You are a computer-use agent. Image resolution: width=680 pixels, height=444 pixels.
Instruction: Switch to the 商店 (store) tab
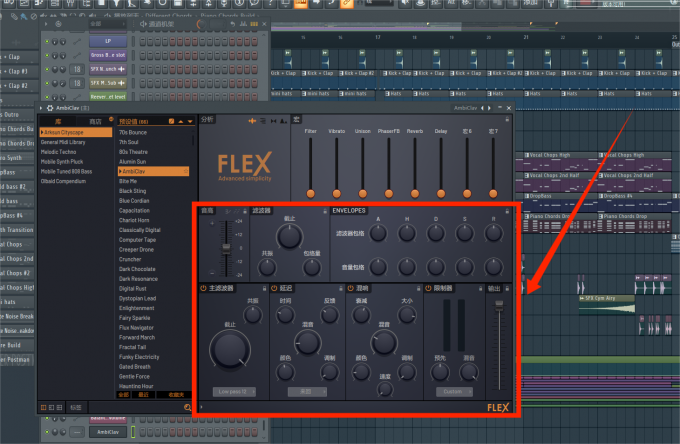pos(96,121)
